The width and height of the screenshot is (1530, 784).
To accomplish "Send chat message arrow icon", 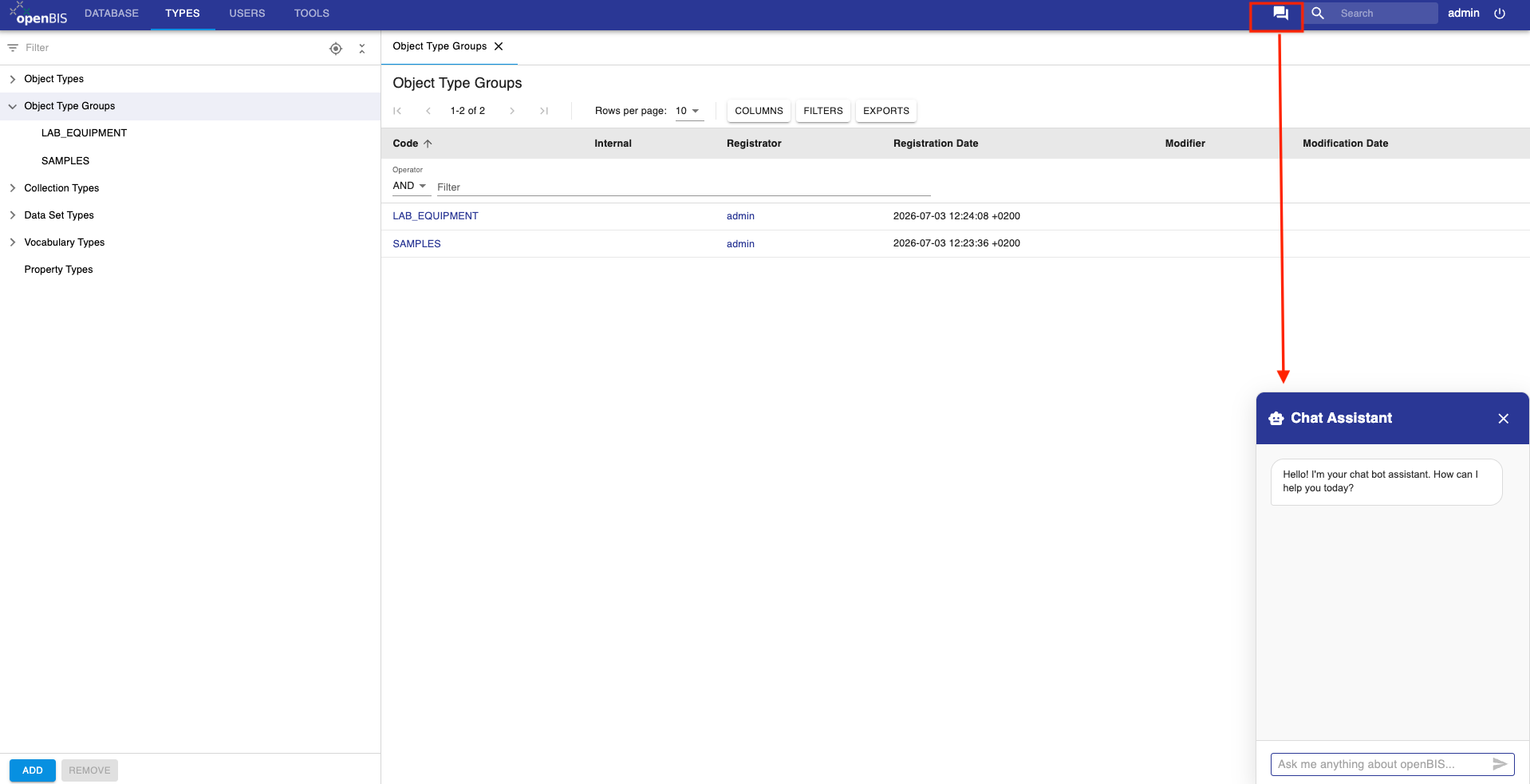I will 1500,764.
